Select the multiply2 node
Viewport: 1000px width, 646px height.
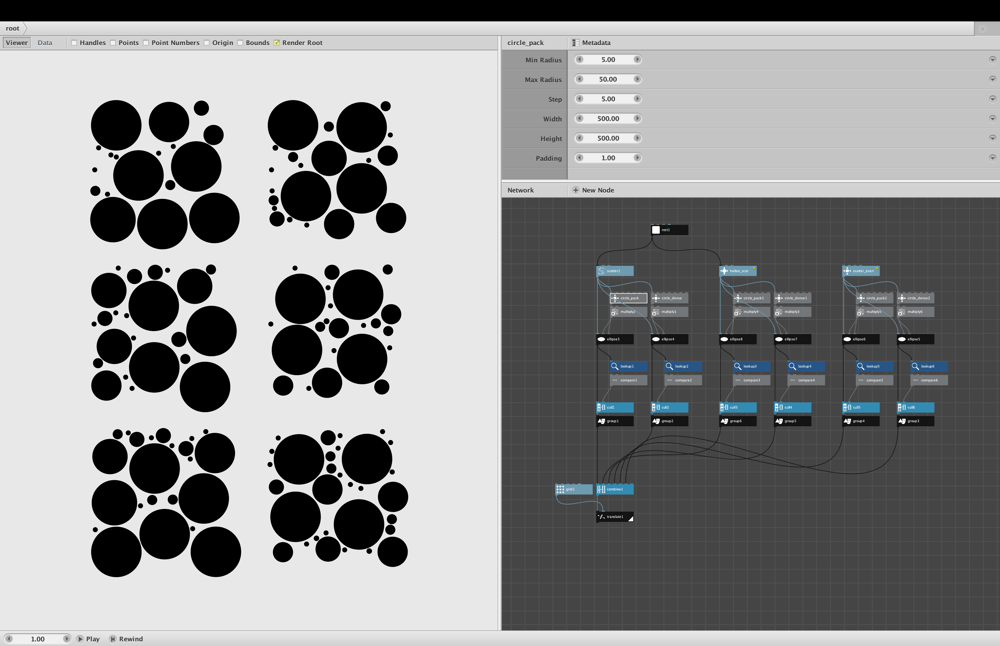(x=629, y=312)
